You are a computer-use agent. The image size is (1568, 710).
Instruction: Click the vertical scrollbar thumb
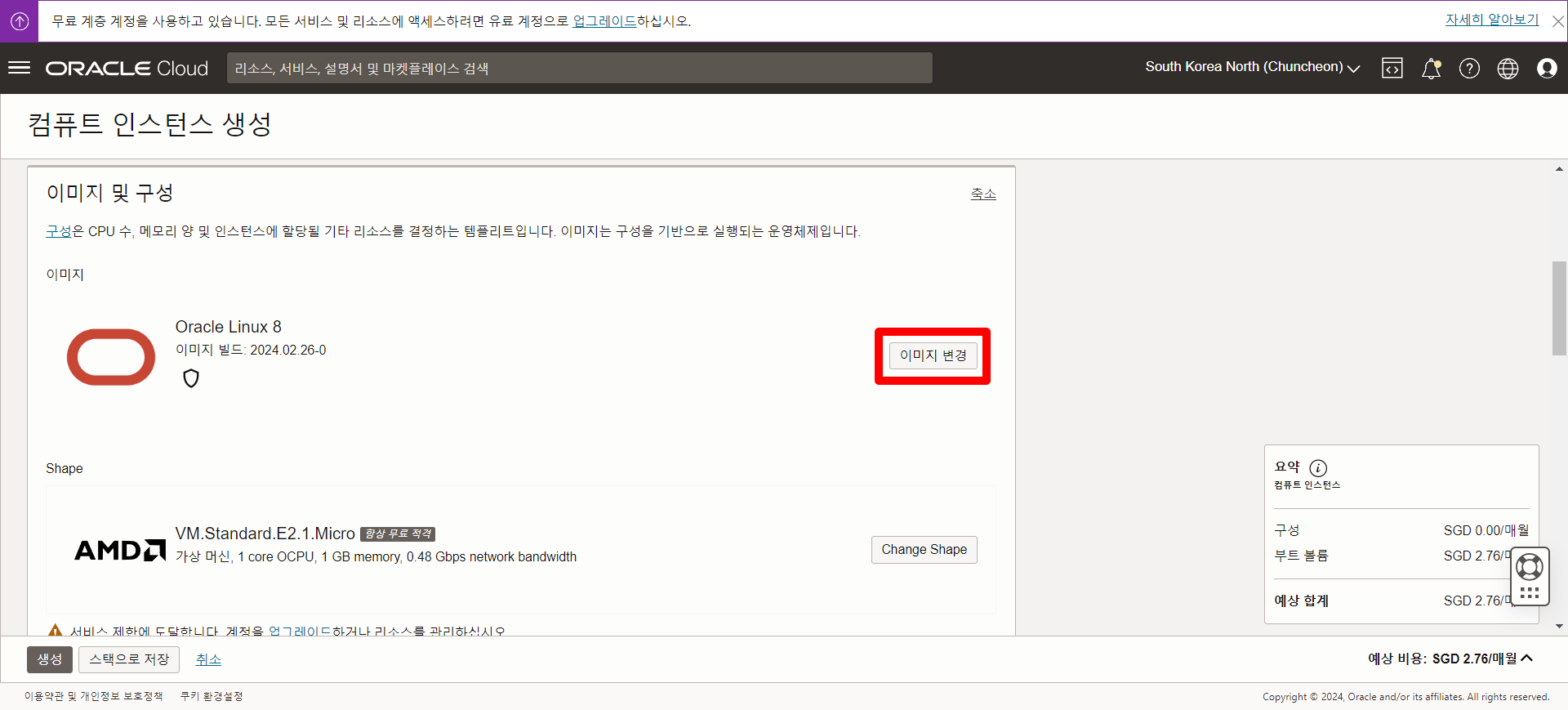coord(1559,308)
